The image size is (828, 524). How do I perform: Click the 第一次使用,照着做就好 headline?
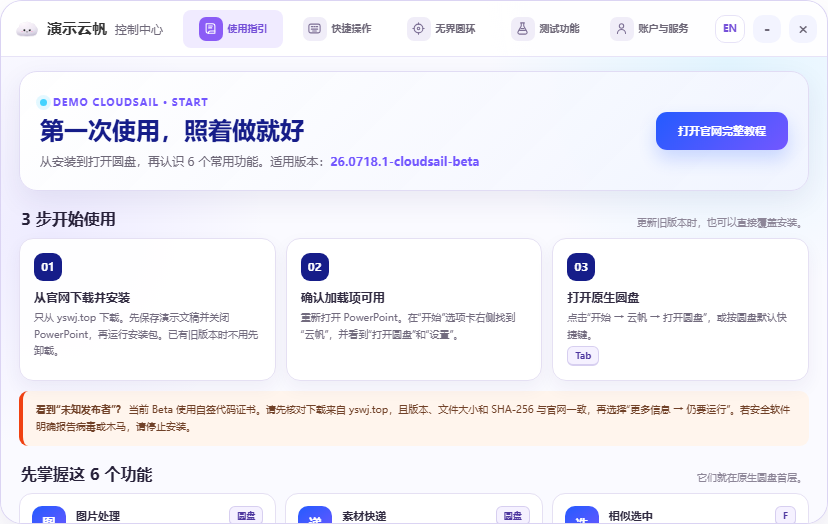(x=172, y=131)
